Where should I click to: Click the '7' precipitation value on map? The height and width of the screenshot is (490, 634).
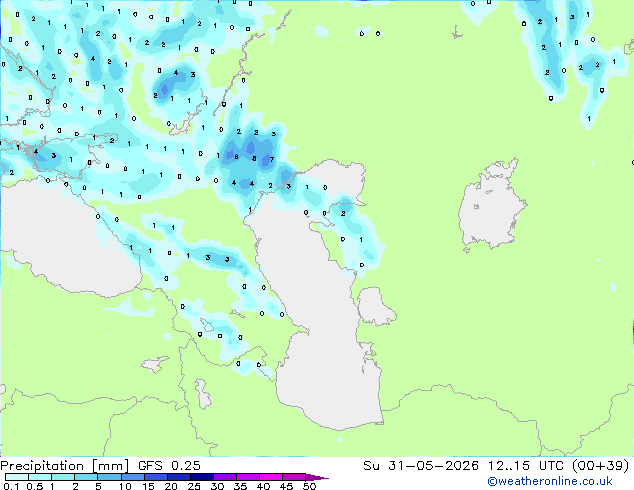coord(272,159)
